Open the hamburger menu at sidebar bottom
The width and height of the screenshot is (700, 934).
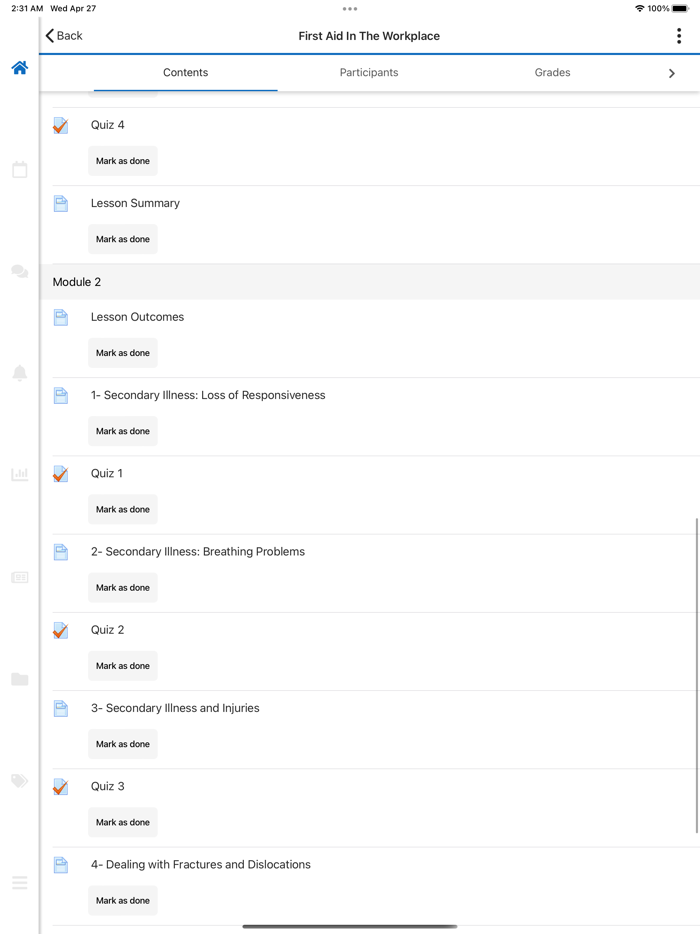pyautogui.click(x=19, y=883)
